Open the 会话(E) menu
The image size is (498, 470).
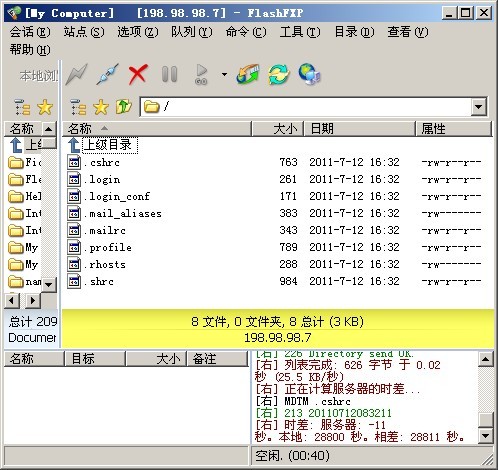30,32
